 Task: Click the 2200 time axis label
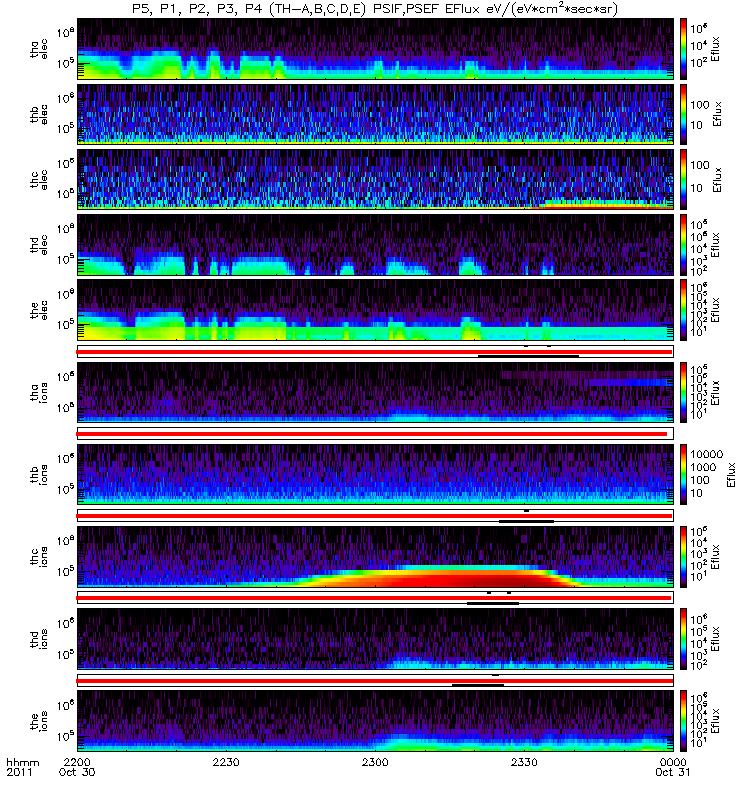pyautogui.click(x=77, y=762)
